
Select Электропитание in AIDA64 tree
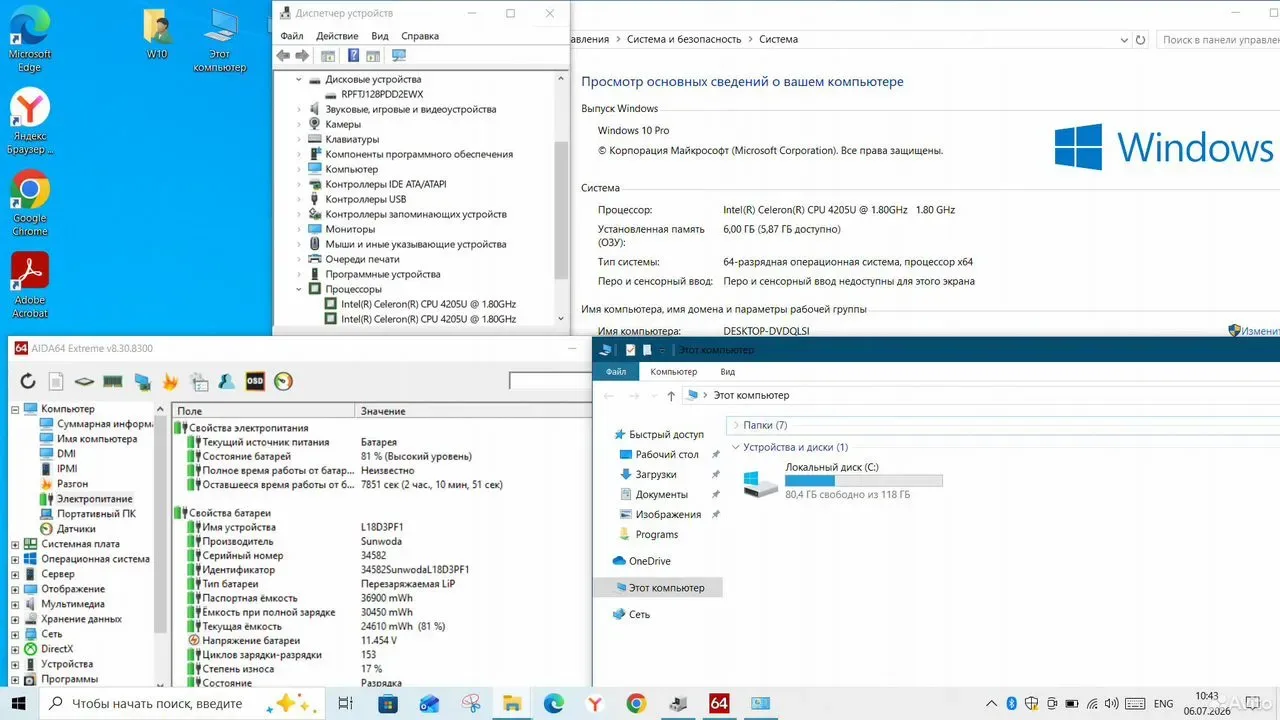click(x=94, y=499)
